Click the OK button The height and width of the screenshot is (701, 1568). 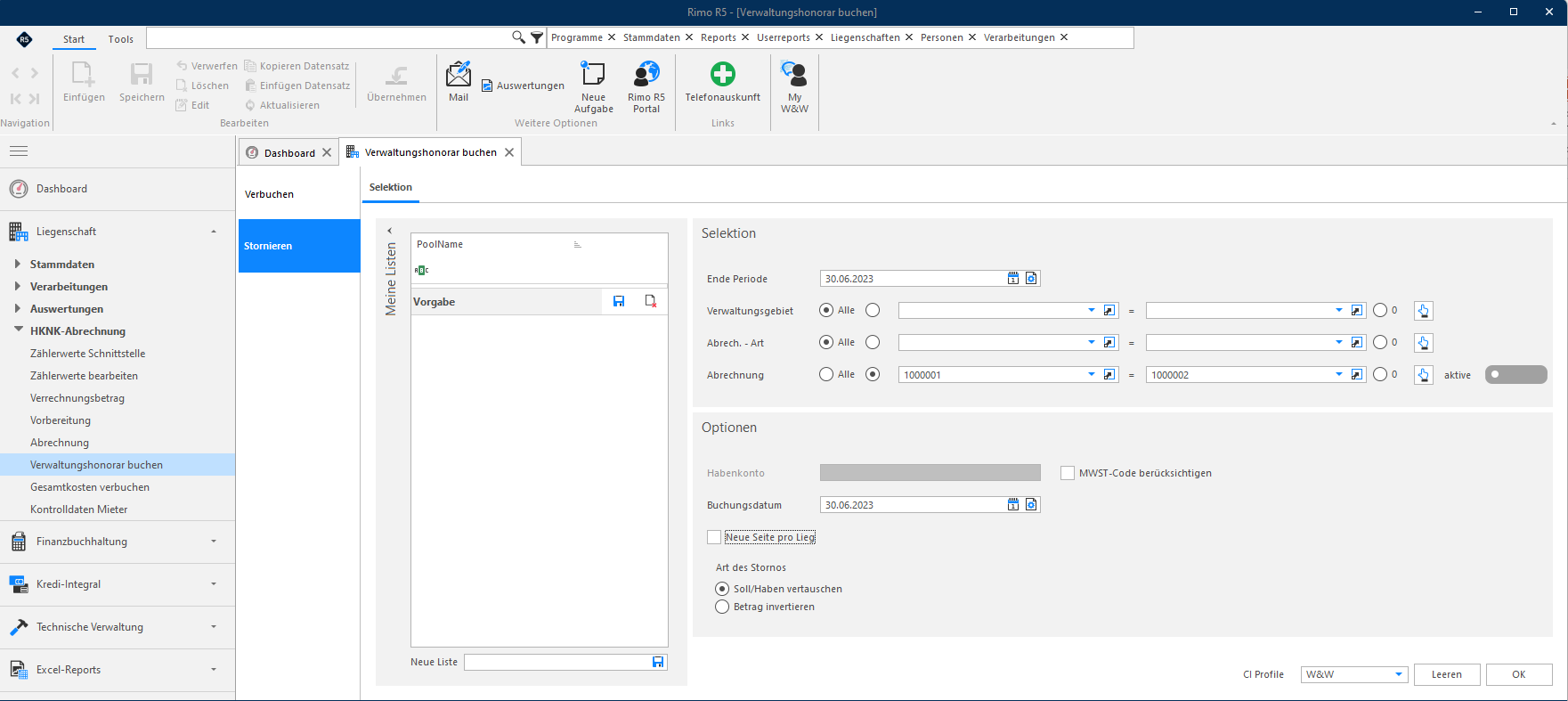point(1519,674)
